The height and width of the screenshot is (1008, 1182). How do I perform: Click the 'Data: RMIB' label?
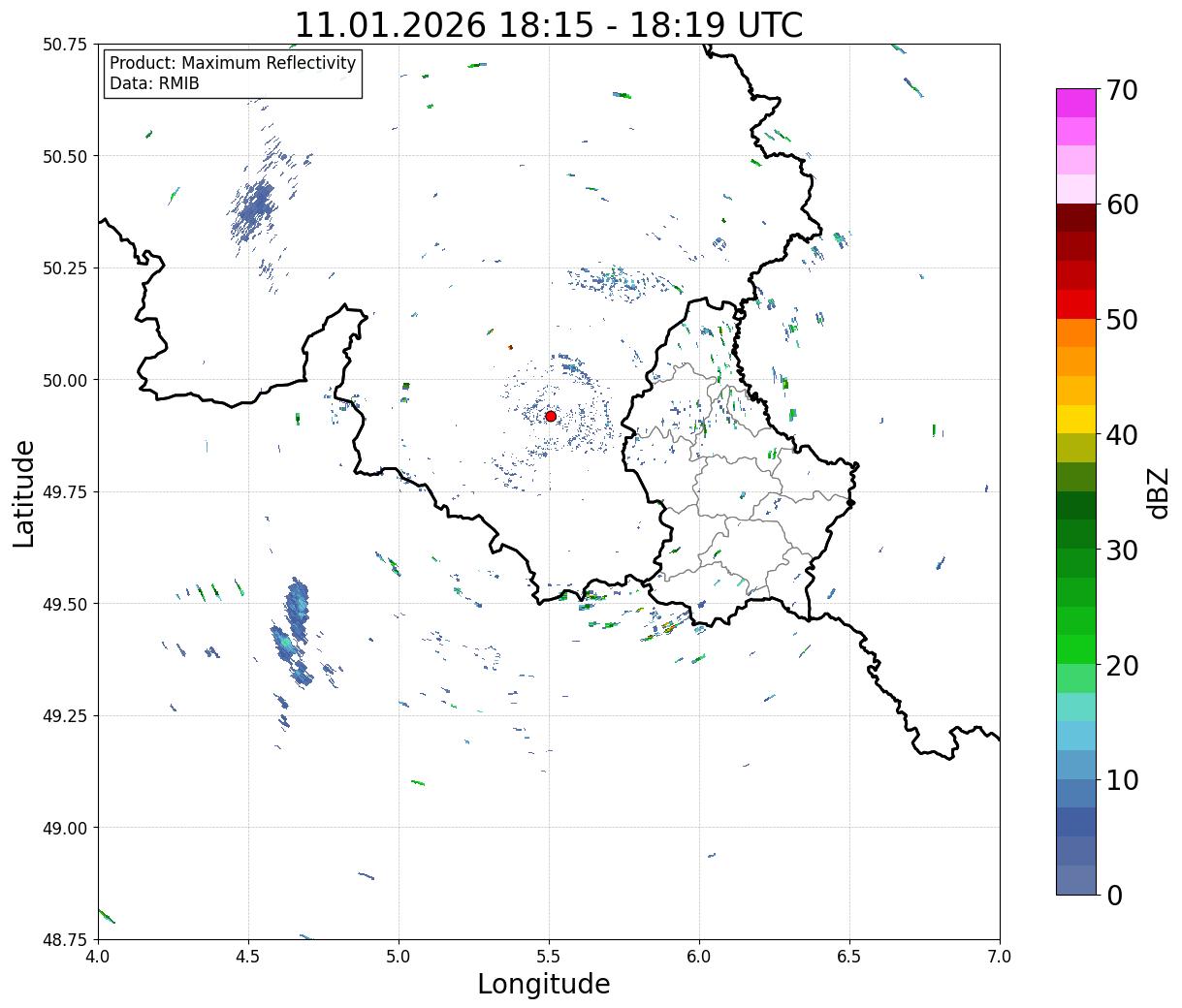pos(154,83)
